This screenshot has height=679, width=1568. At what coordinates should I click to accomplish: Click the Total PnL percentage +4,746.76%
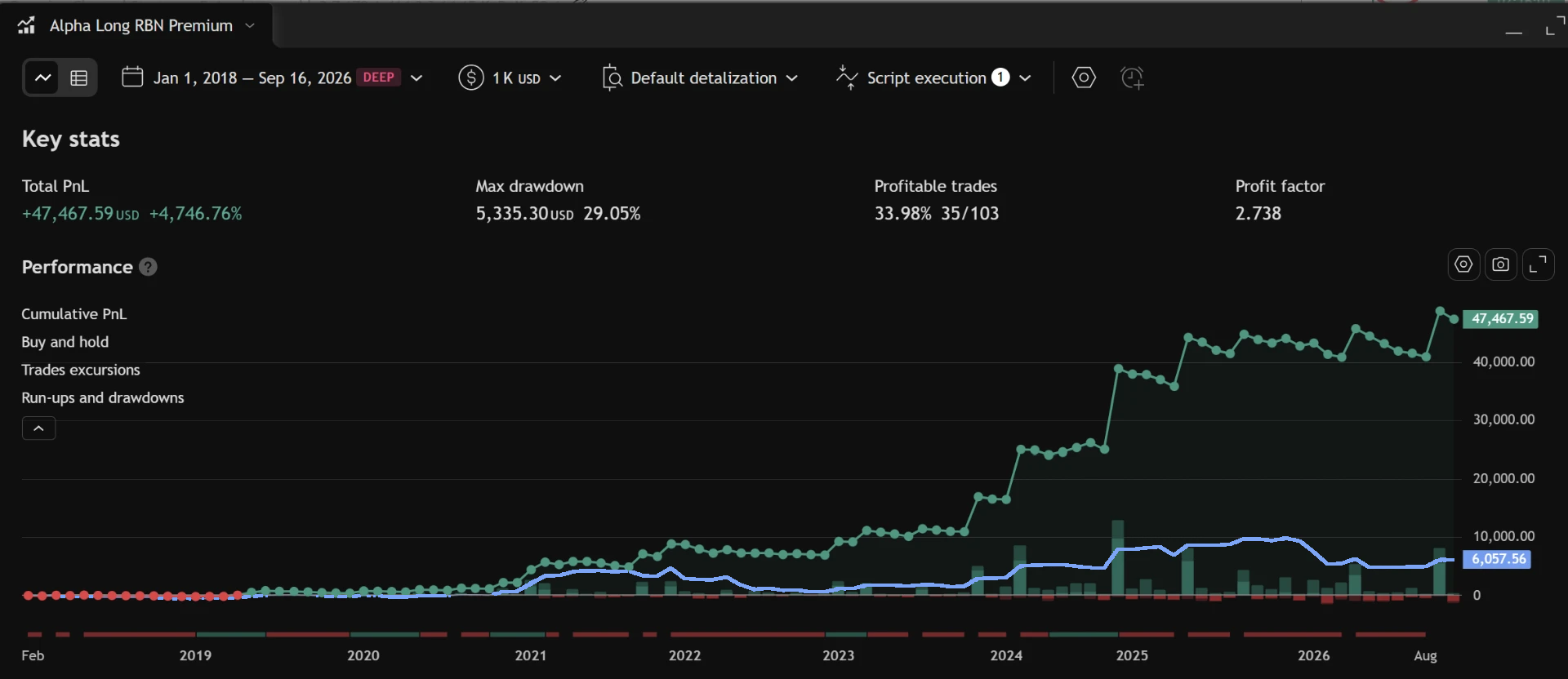(x=196, y=214)
